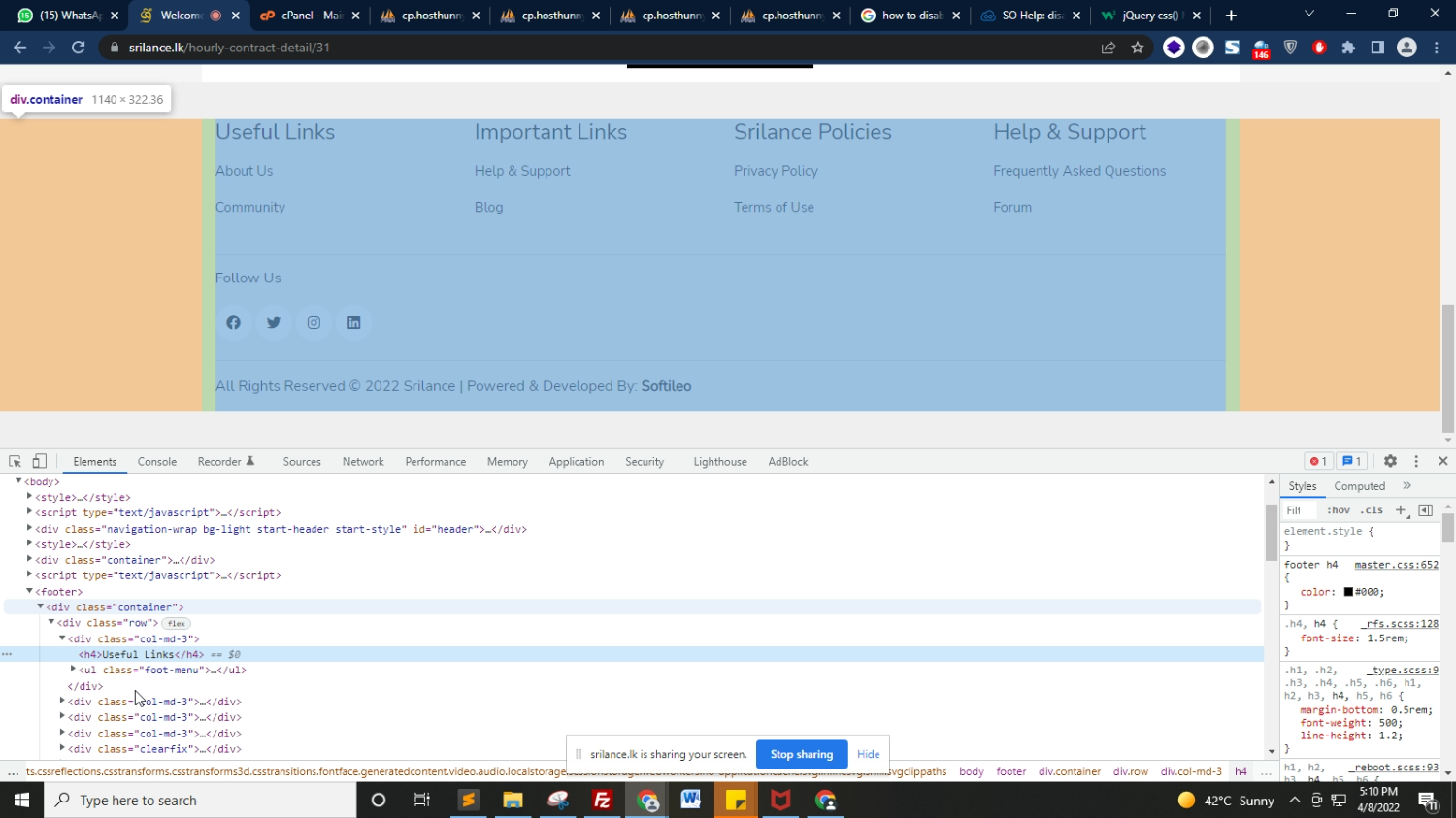The image size is (1456, 818).
Task: Click the red error count badge
Action: 1317,462
